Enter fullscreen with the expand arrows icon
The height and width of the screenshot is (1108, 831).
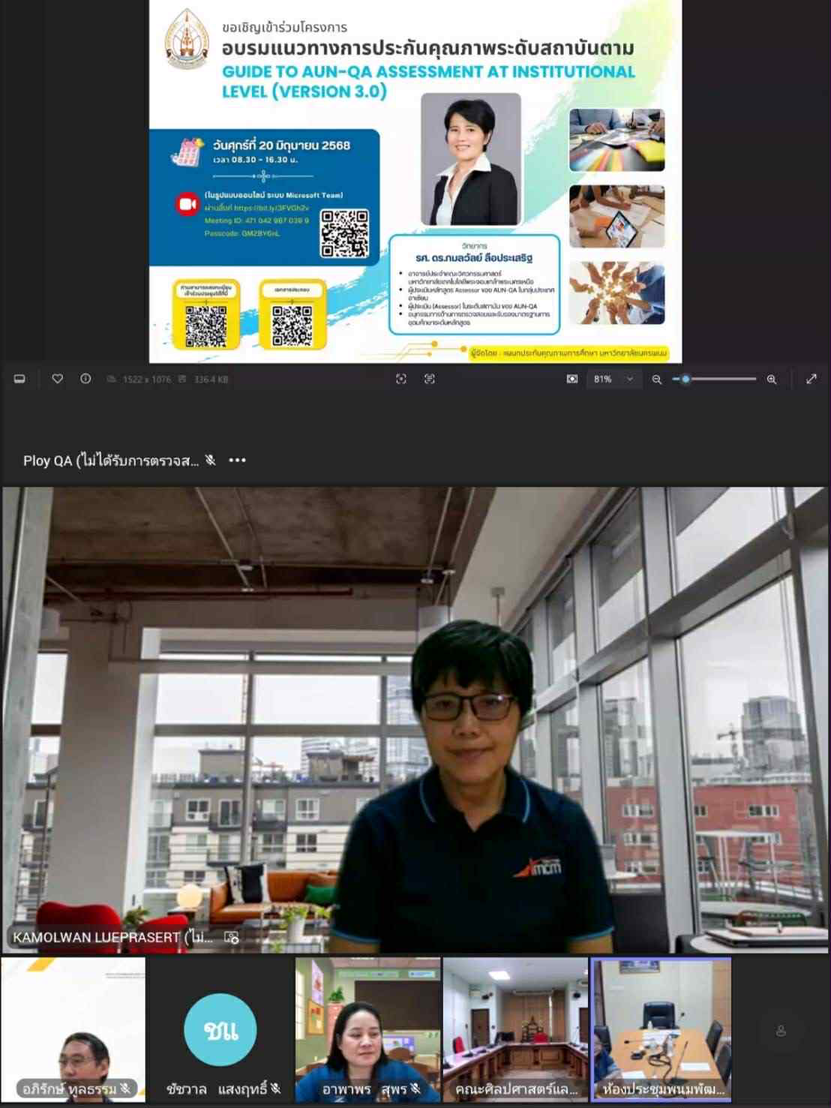pos(811,379)
